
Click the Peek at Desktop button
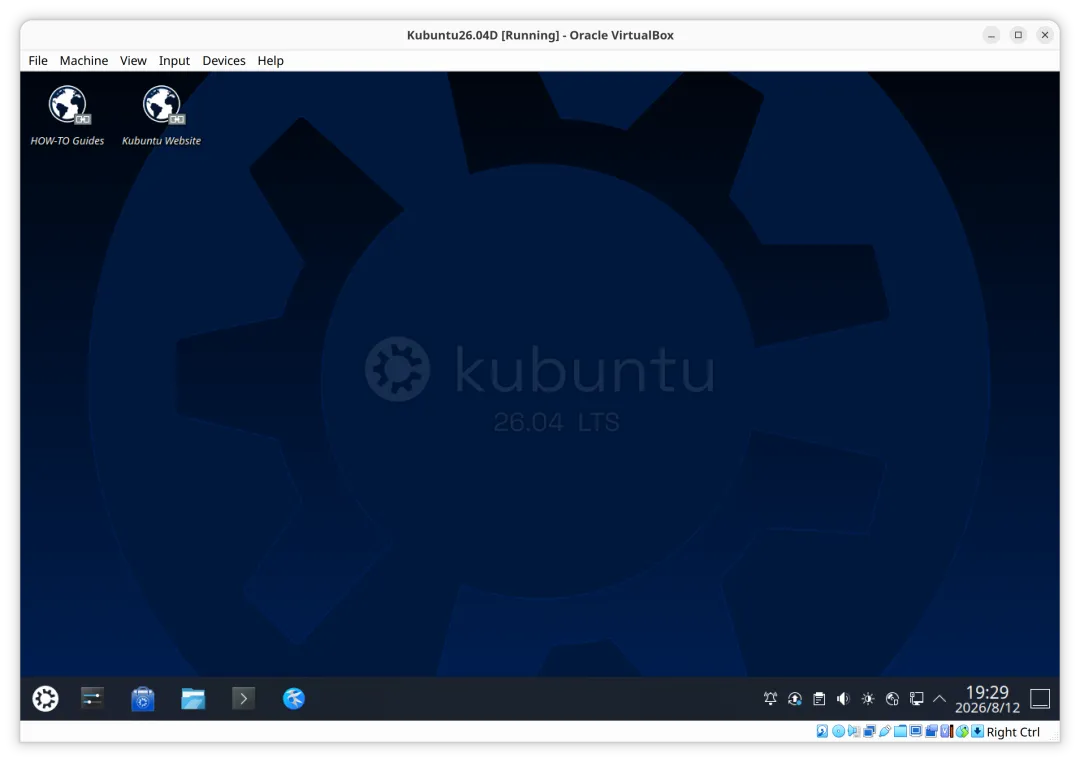1040,699
